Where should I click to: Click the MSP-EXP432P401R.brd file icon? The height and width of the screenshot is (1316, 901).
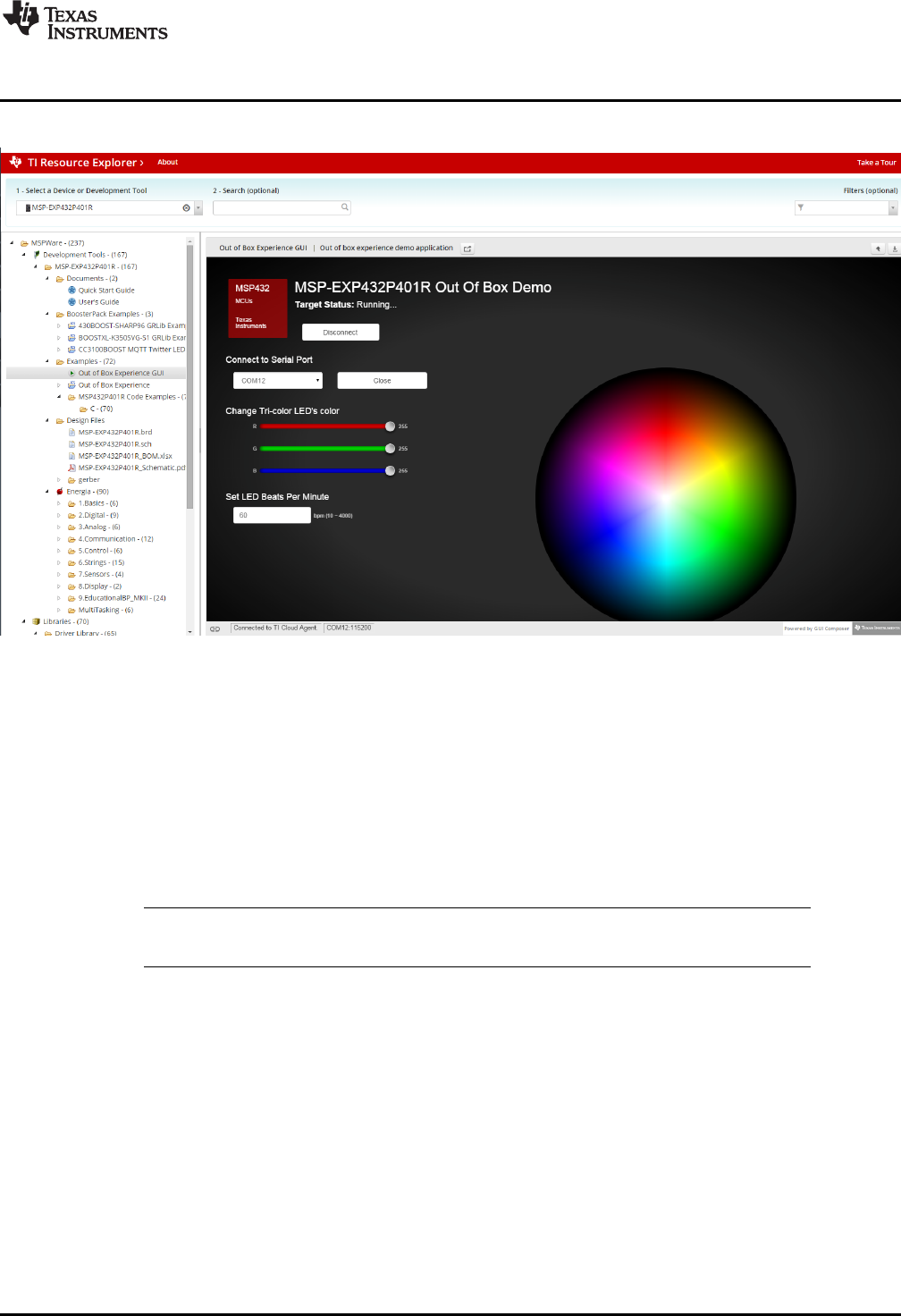[72, 432]
